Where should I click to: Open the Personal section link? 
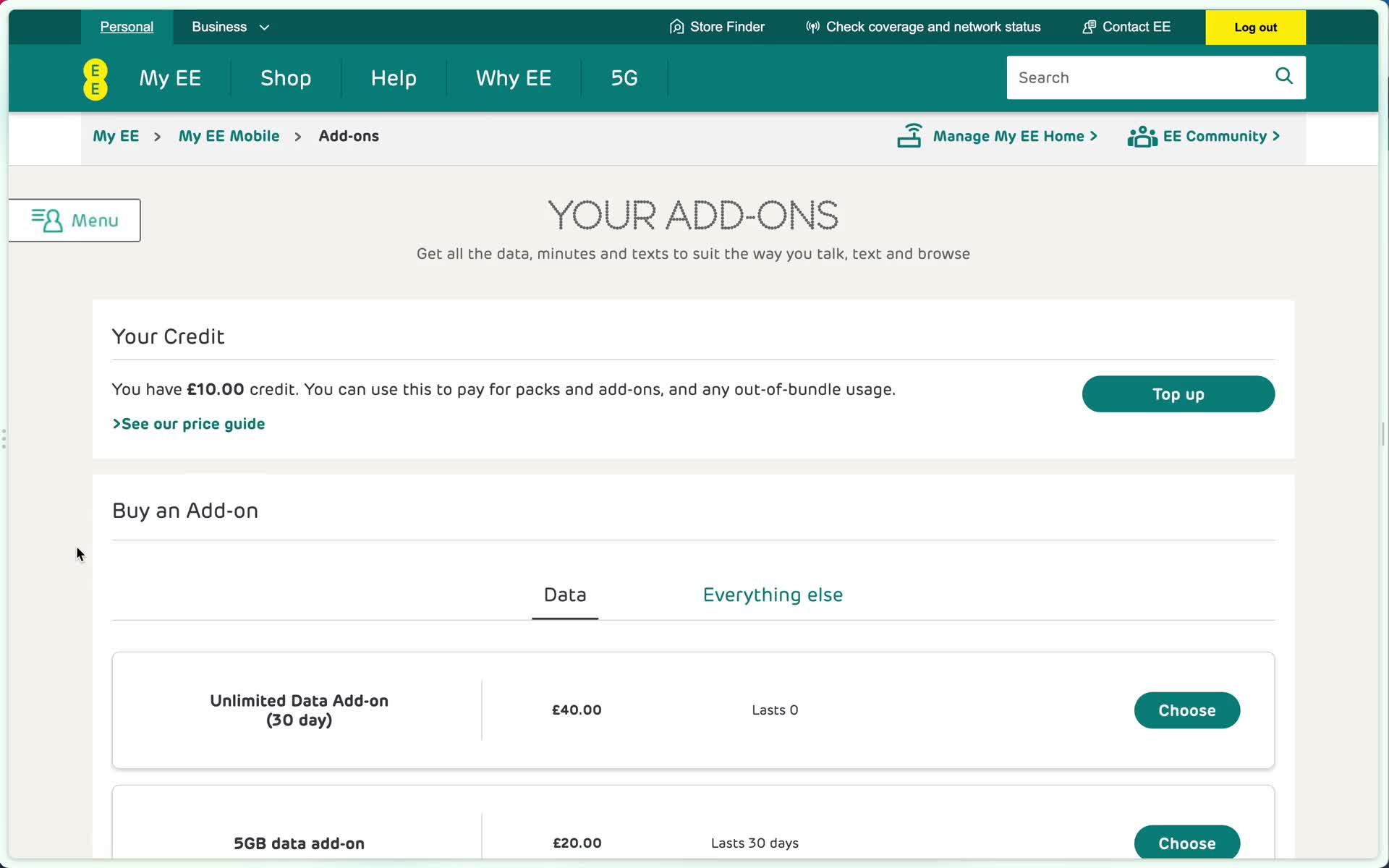click(x=127, y=27)
